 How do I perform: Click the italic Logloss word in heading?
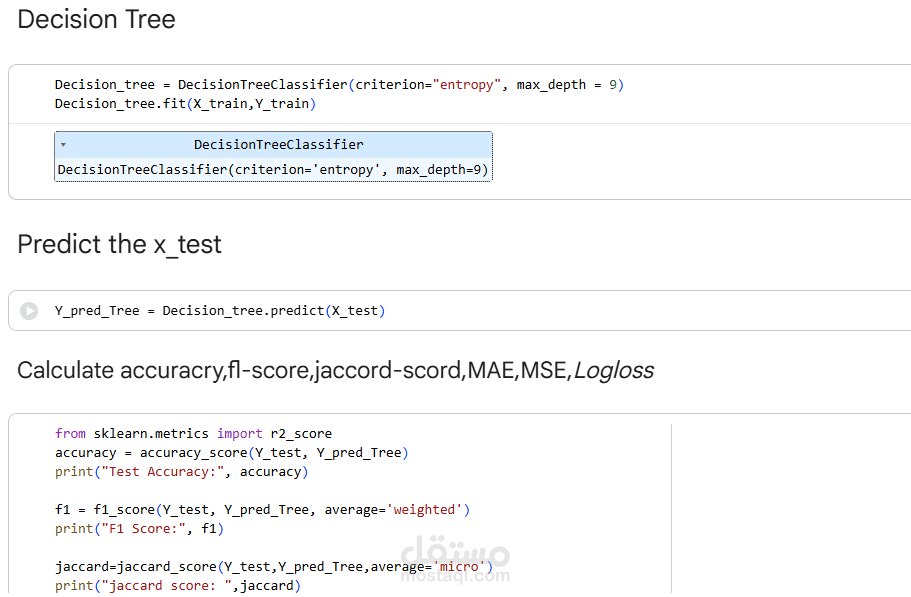[613, 371]
